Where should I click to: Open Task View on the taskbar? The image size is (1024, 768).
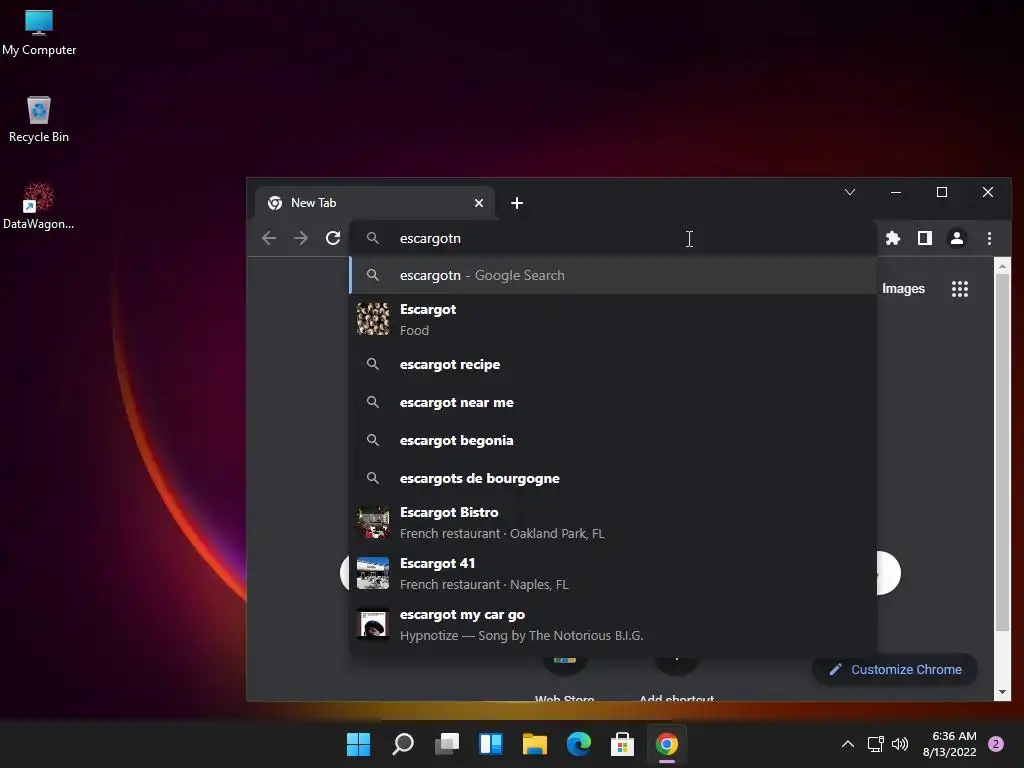pyautogui.click(x=447, y=744)
